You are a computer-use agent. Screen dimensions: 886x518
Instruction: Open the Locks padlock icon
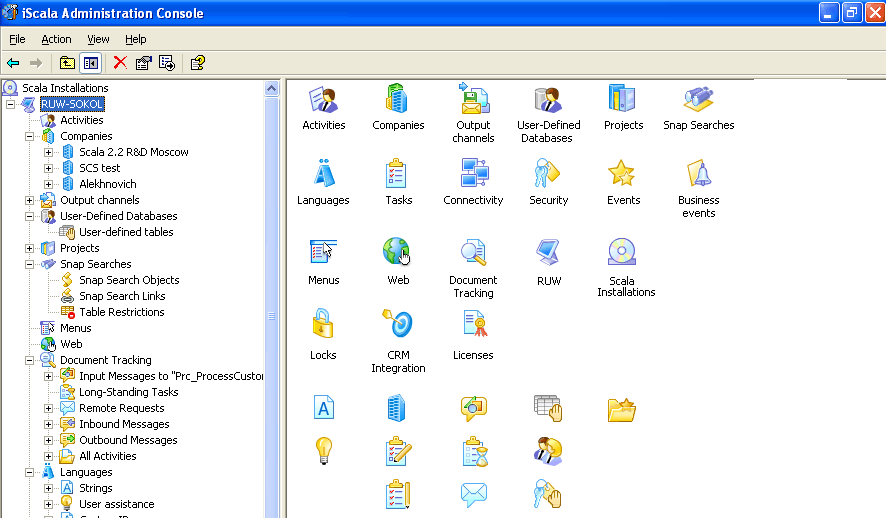(x=323, y=323)
